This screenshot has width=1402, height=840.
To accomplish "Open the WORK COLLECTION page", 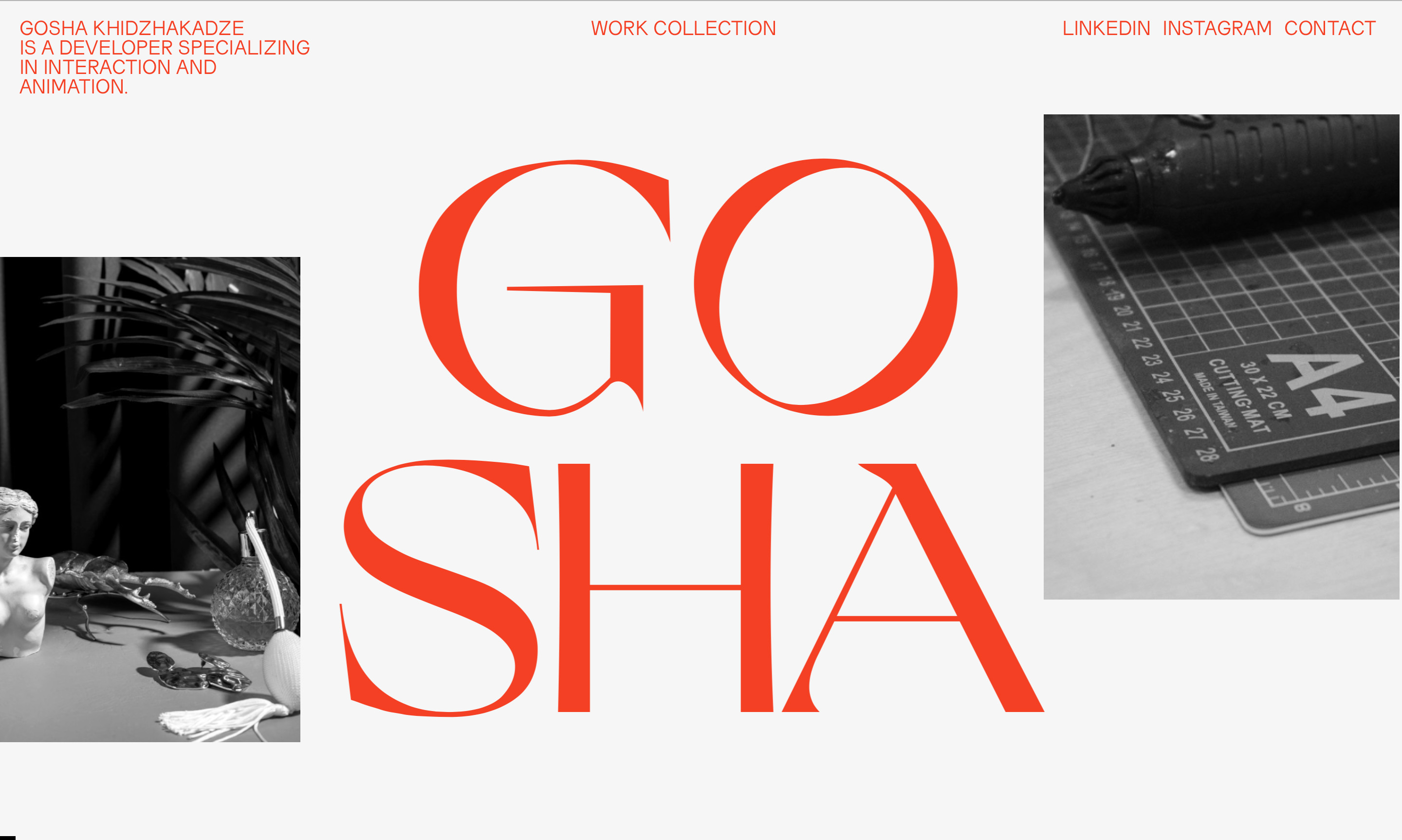I will click(683, 28).
